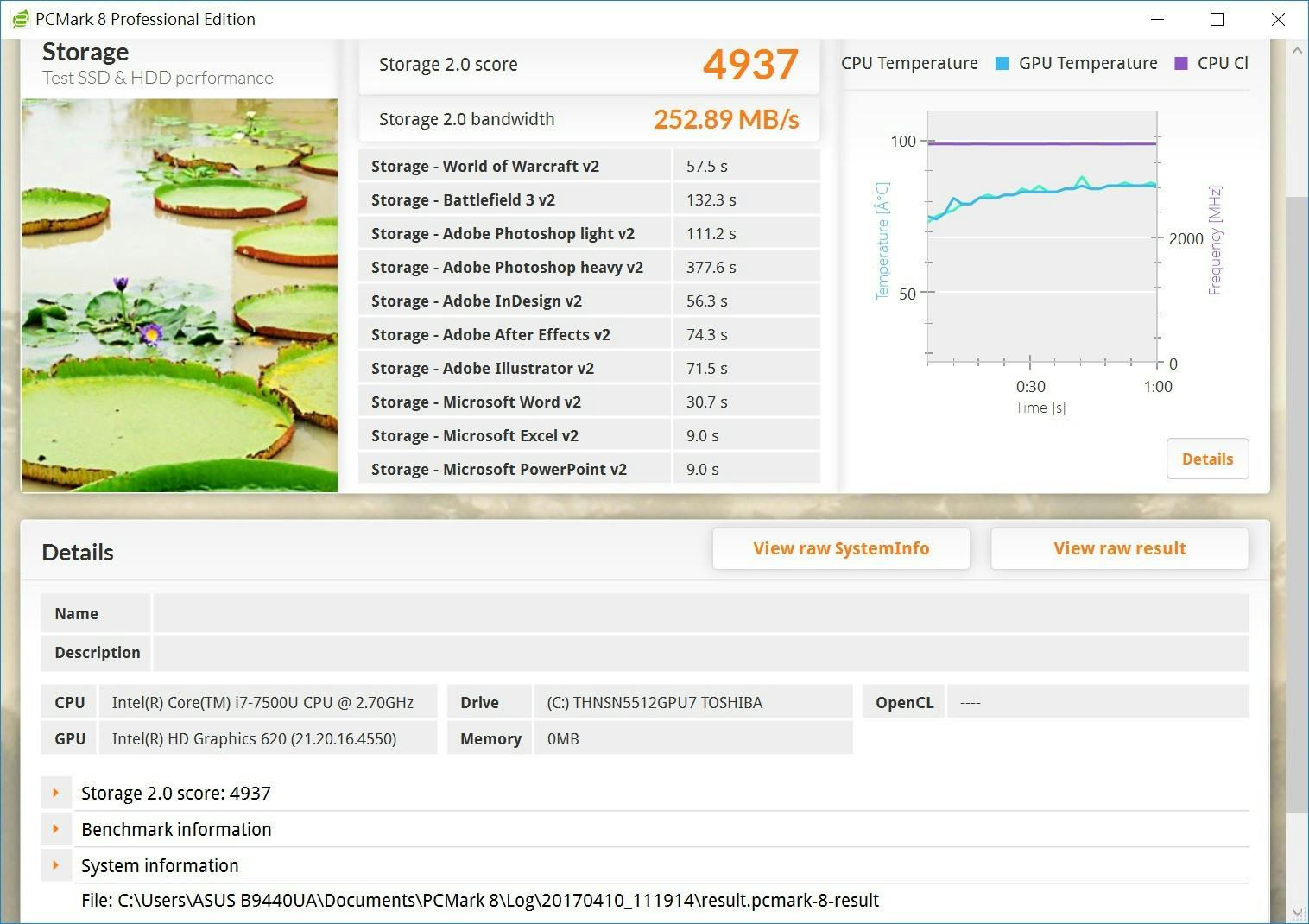The width and height of the screenshot is (1309, 924).
Task: Select the 71.5 s Illustrator result
Action: (707, 368)
